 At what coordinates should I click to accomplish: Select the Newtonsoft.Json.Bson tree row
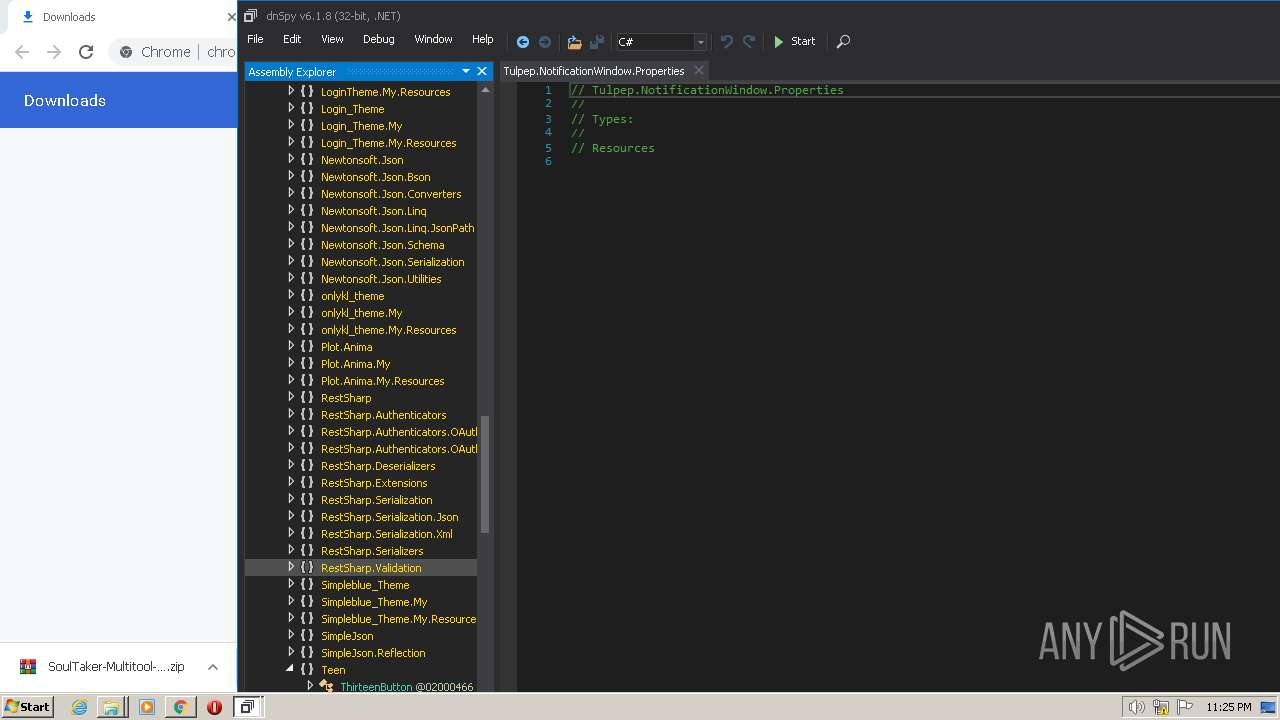[361, 177]
